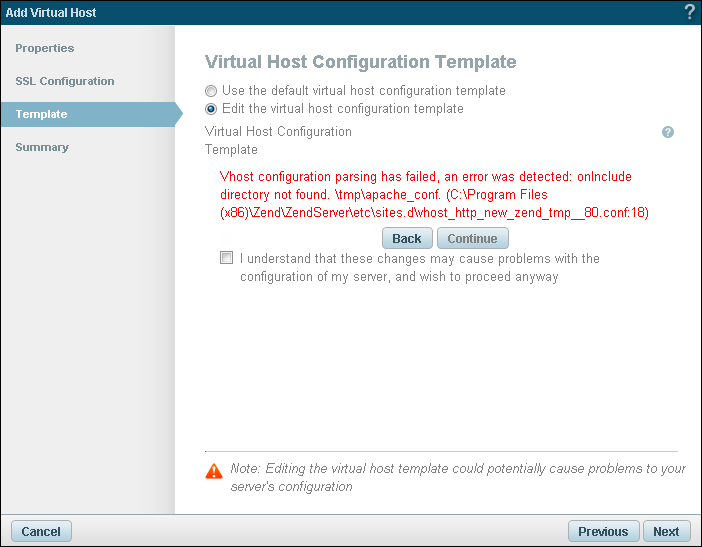Viewport: 702px width, 547px height.
Task: Tick the I understand these changes checkbox
Action: point(226,259)
